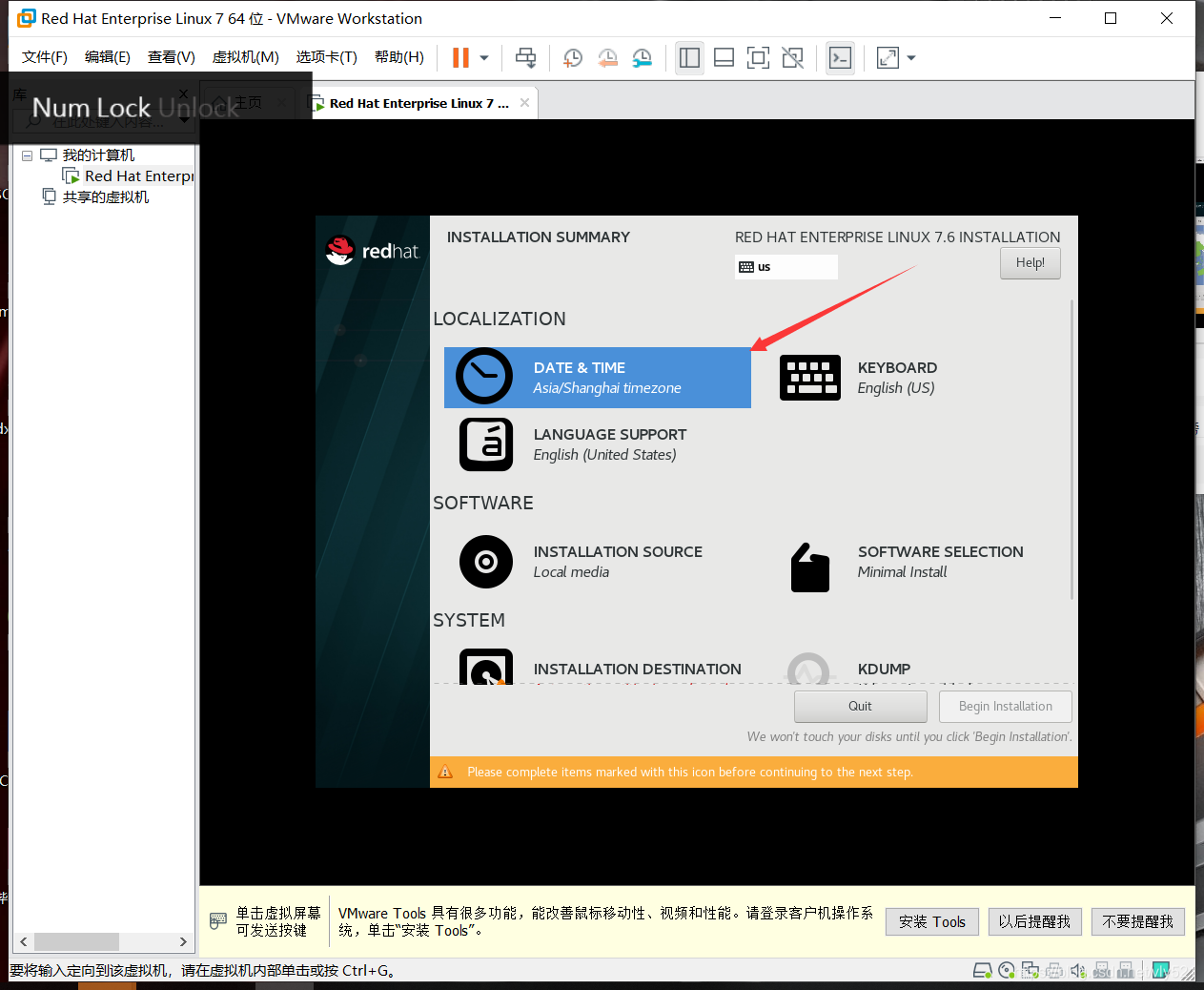Revert VM to previous snapshot
Image resolution: width=1204 pixels, height=990 pixels.
click(x=607, y=58)
